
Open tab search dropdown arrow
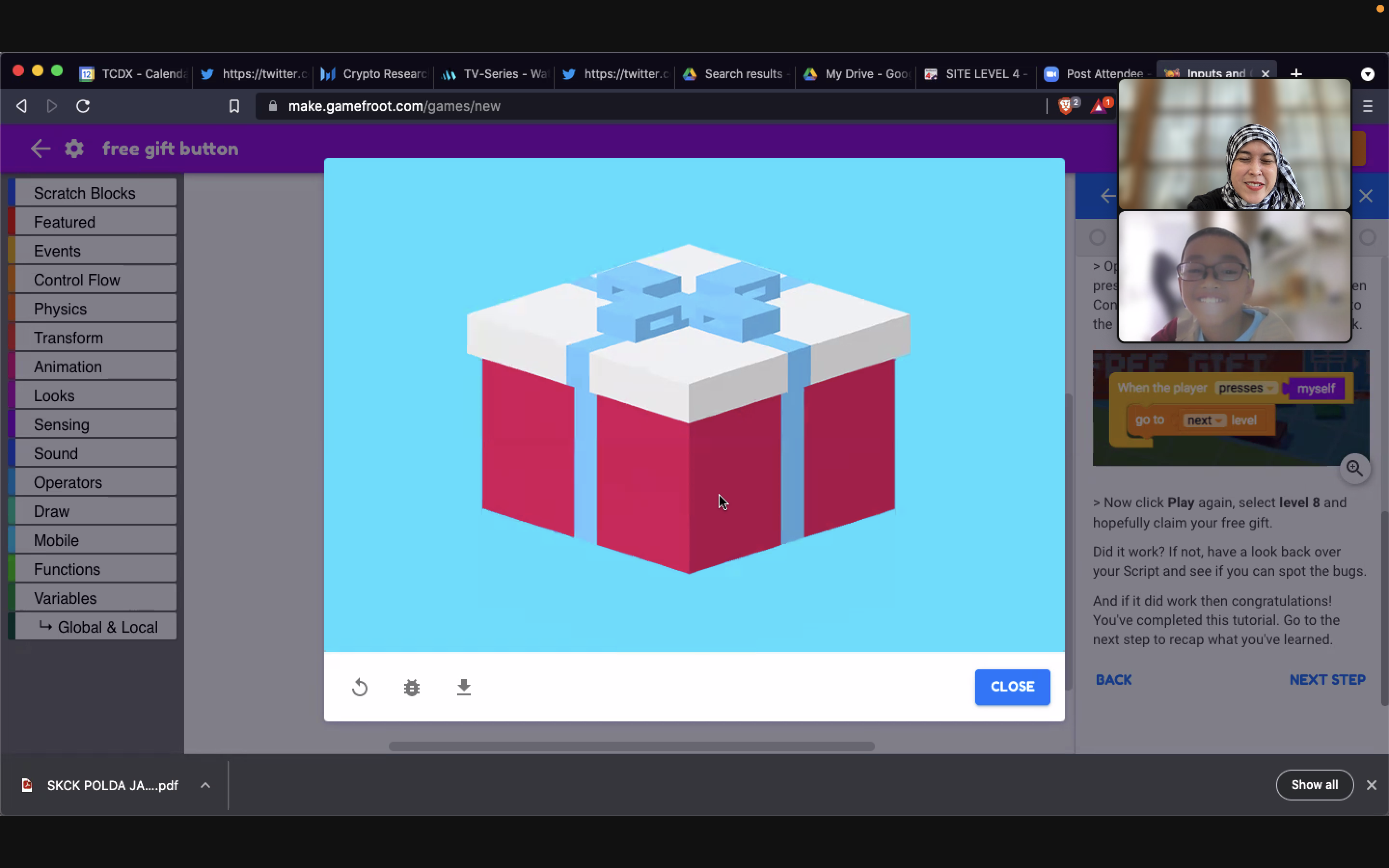click(1368, 74)
